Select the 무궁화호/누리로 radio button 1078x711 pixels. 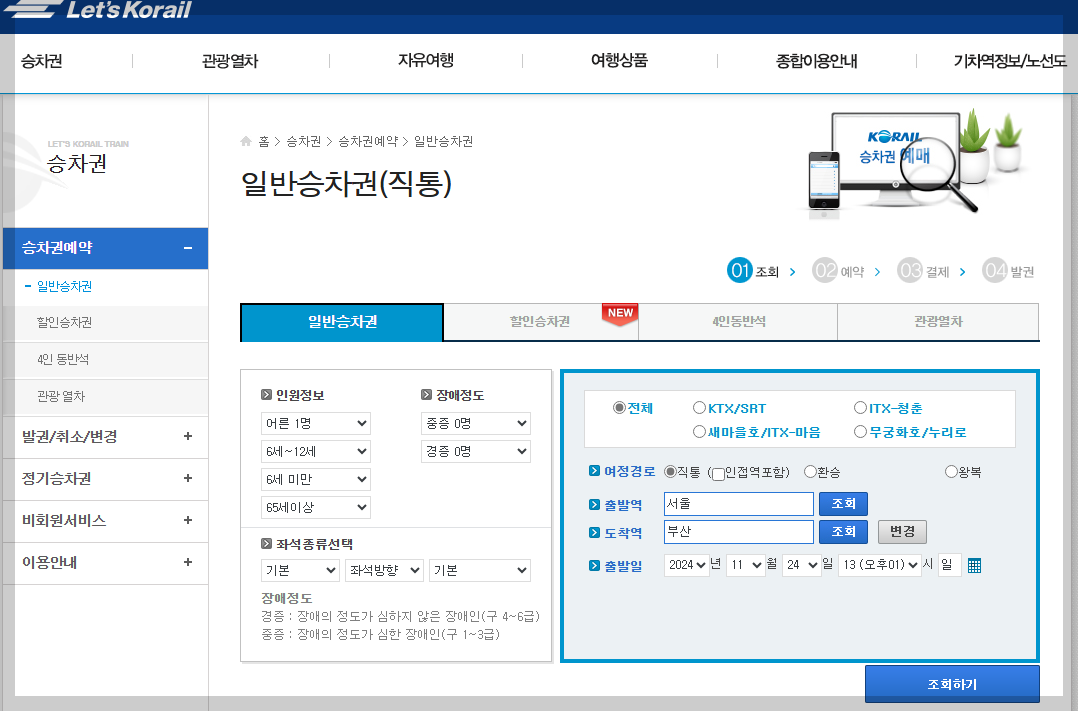point(860,432)
